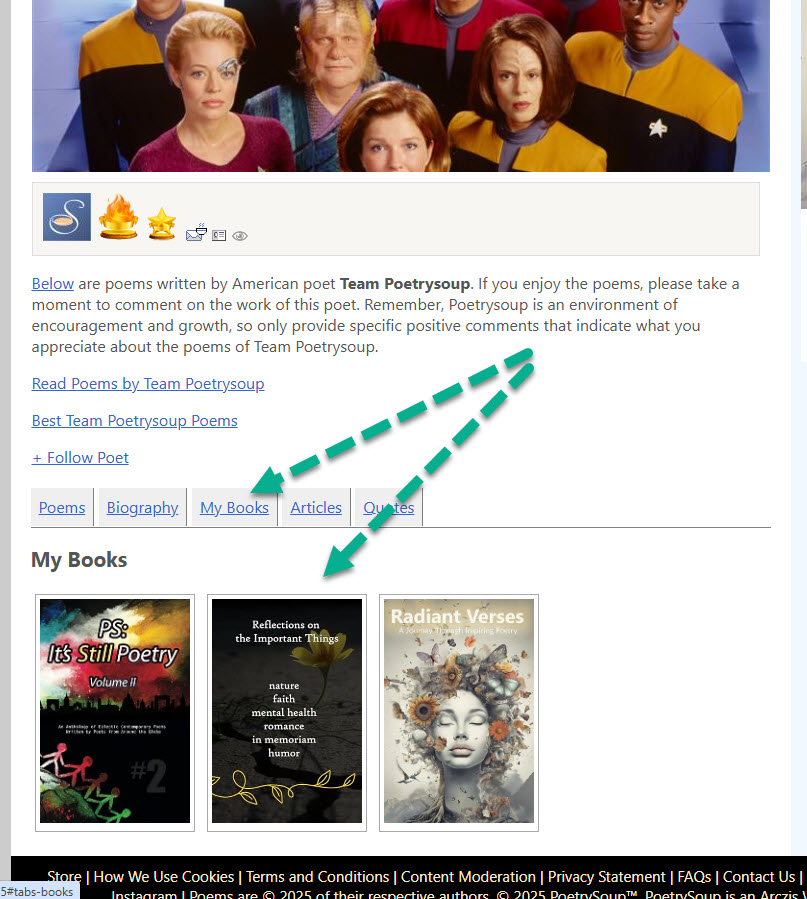Toggle the eye visibility icon
This screenshot has width=807, height=899.
click(x=240, y=236)
